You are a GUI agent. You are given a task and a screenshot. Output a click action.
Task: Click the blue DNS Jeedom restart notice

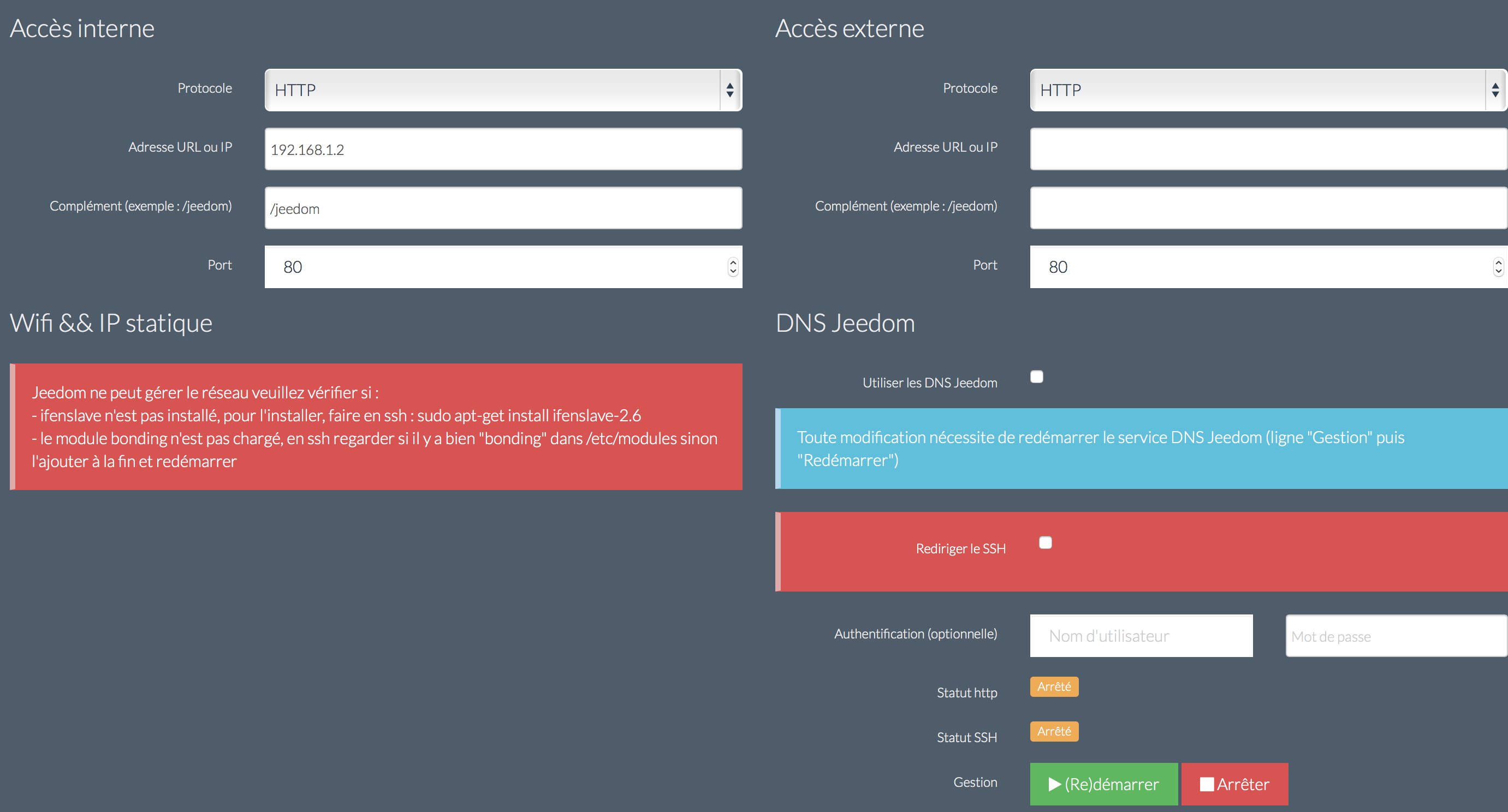1142,449
